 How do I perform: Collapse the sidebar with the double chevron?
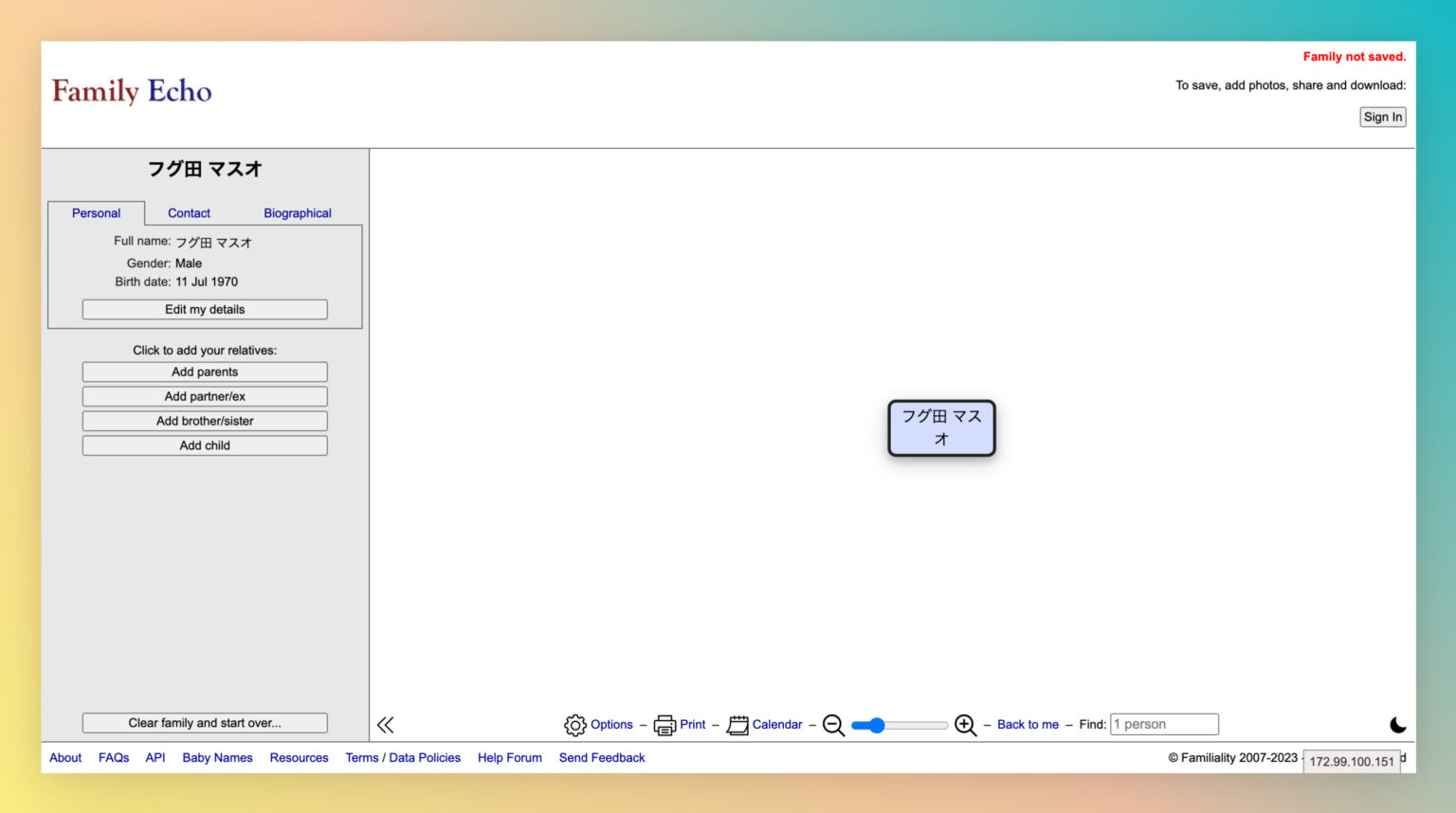tap(385, 724)
